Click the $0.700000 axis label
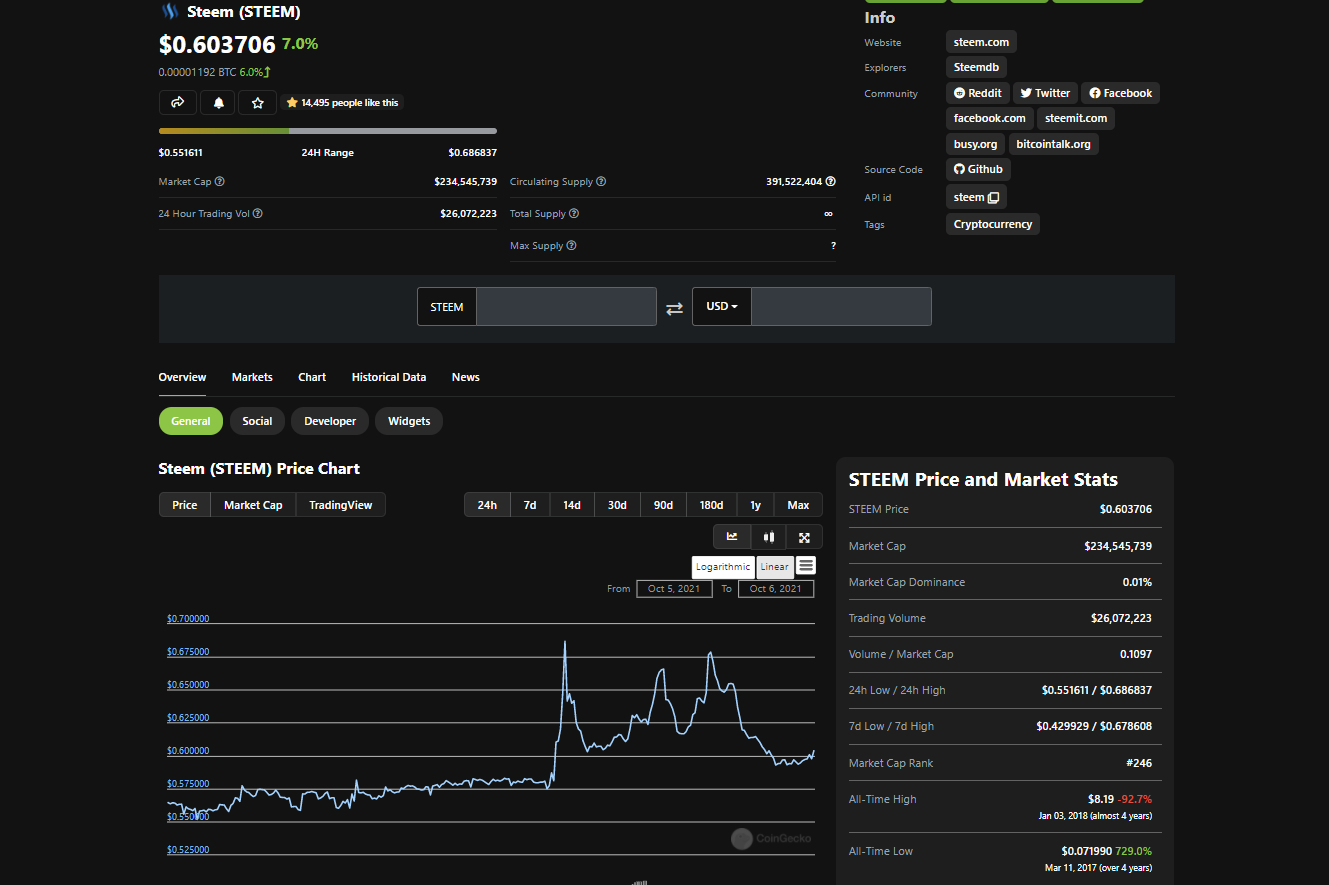 click(188, 619)
